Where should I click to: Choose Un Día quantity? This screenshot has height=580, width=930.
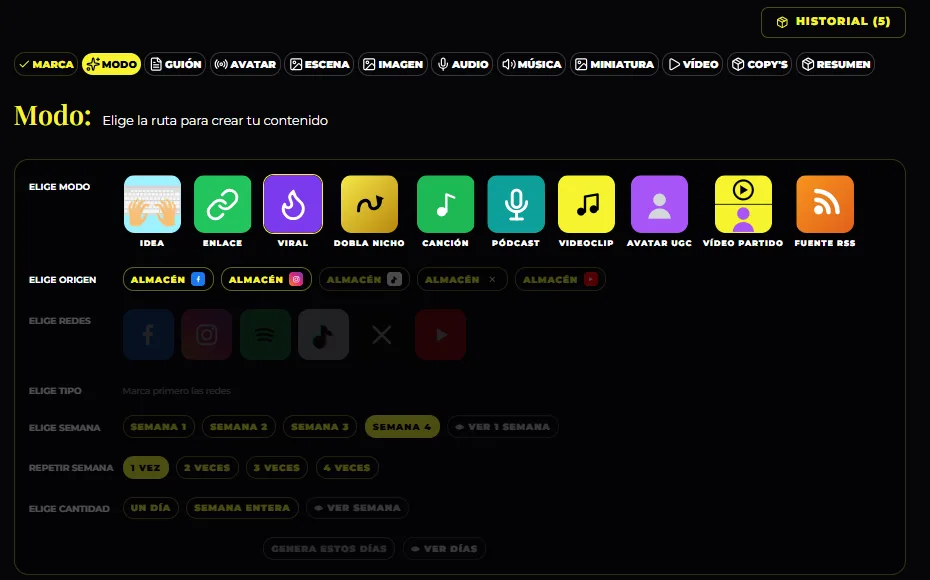pos(151,508)
